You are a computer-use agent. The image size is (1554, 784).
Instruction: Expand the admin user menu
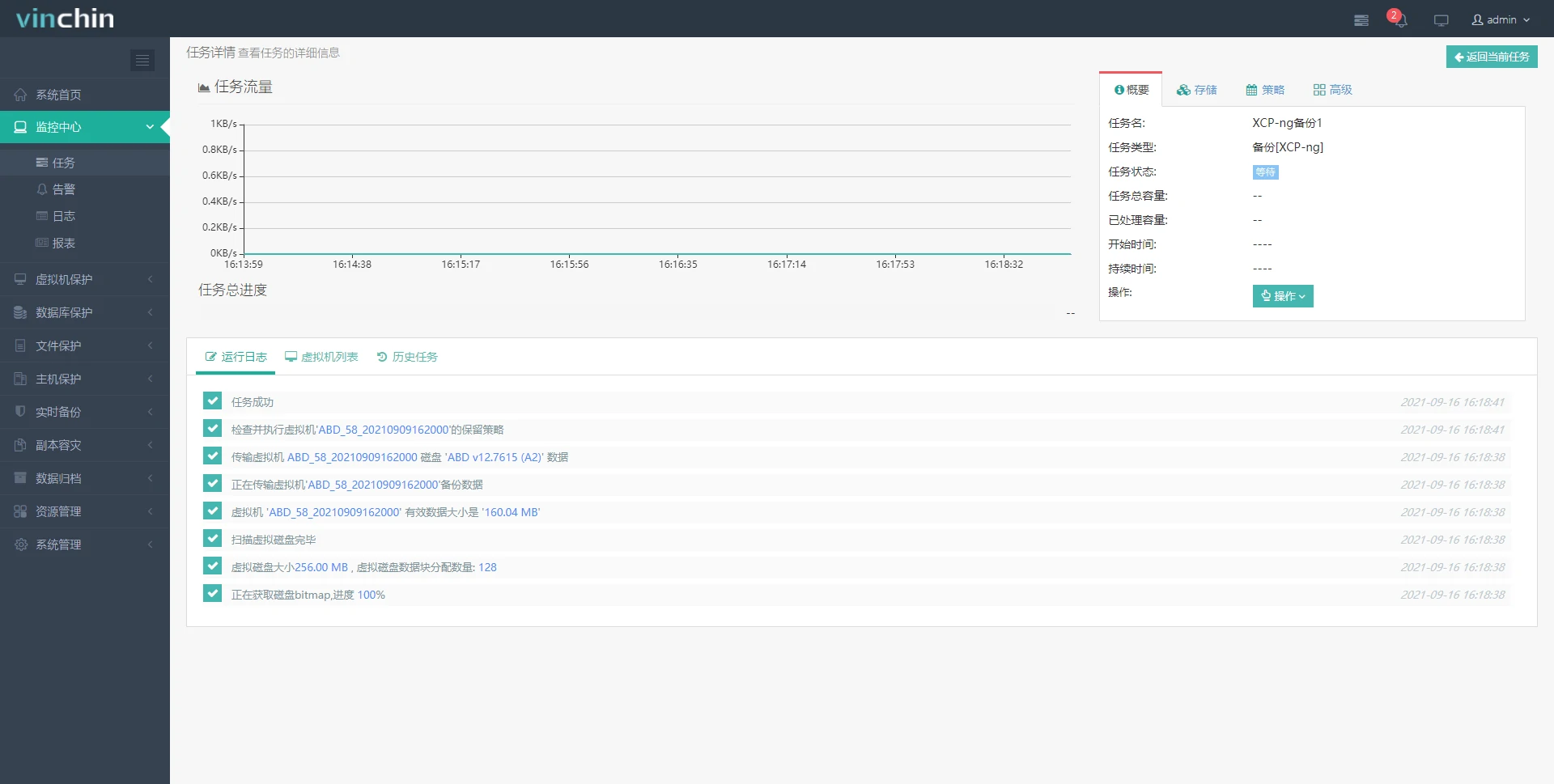(1501, 19)
